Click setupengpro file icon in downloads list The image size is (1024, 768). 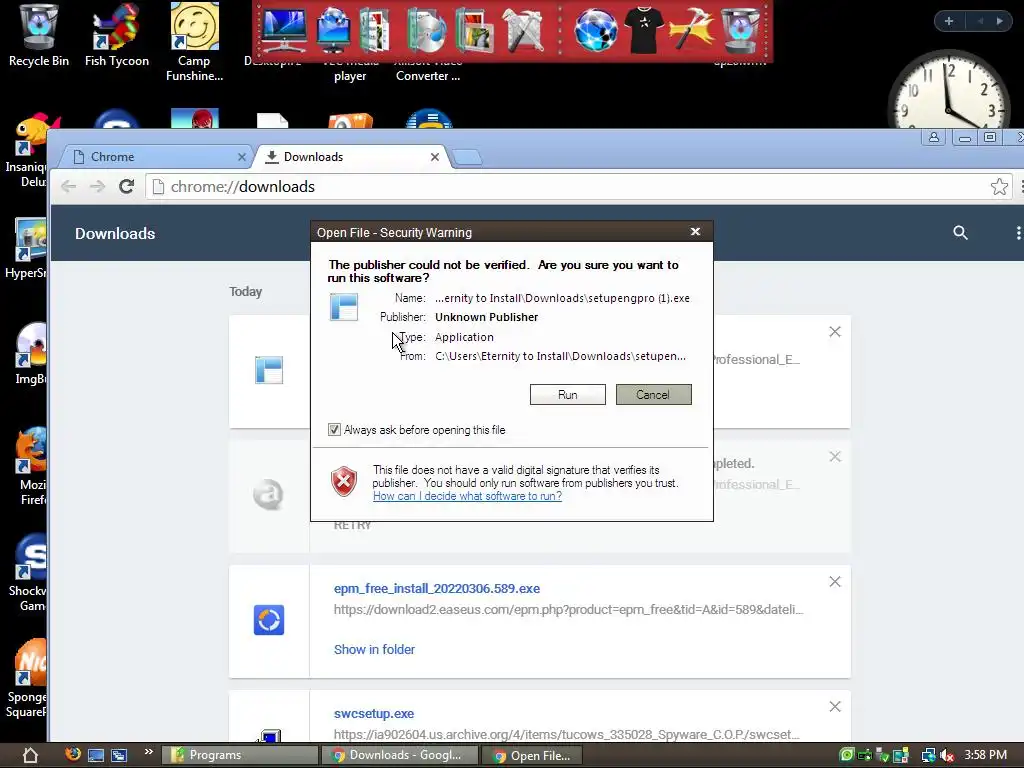269,370
